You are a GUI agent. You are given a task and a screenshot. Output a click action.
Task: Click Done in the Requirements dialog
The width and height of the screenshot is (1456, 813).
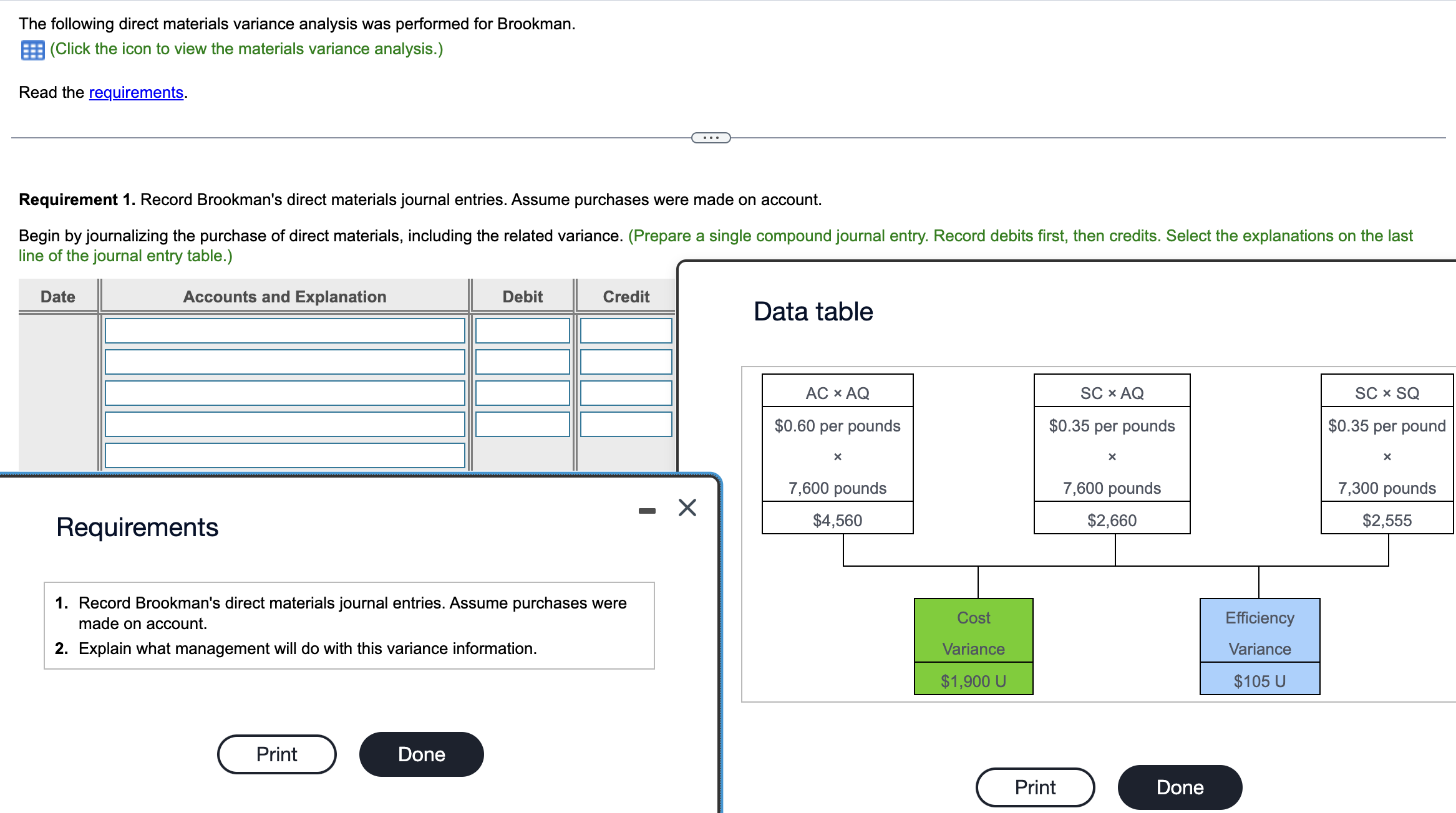(421, 754)
